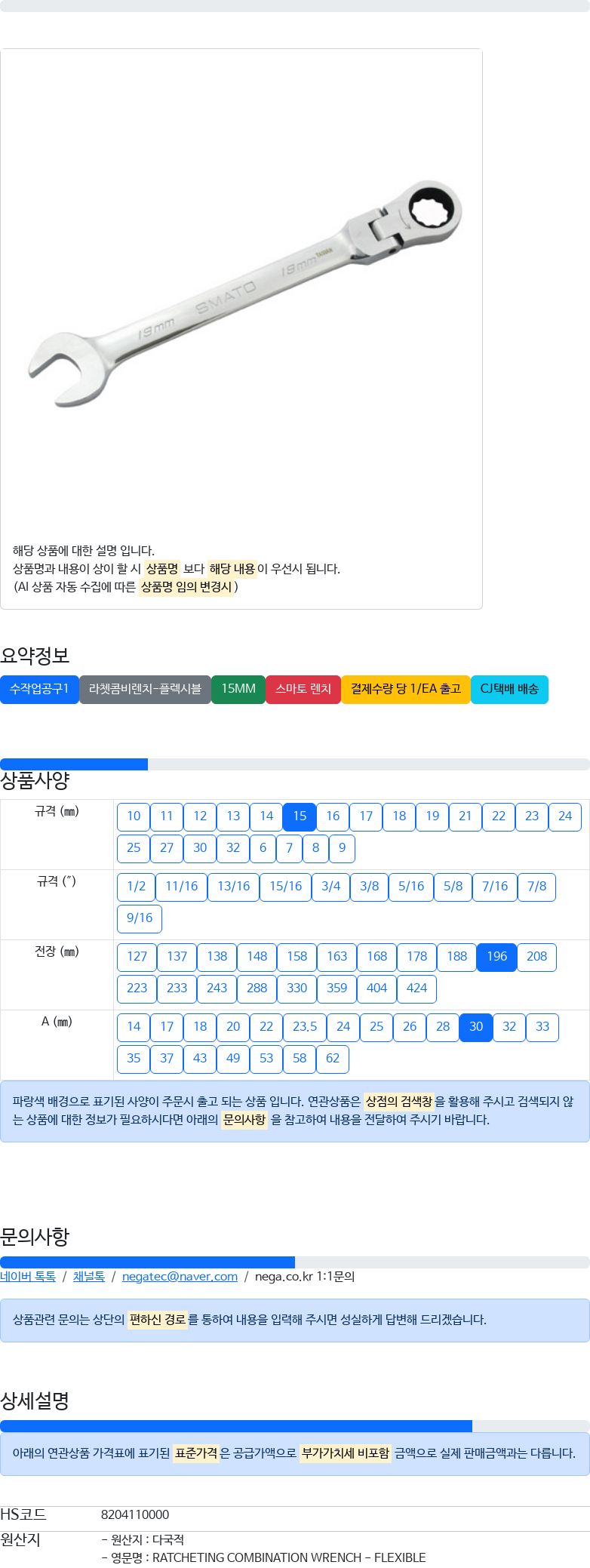Pick the 30 option in A (㎜)
The height and width of the screenshot is (1568, 590).
click(476, 1027)
